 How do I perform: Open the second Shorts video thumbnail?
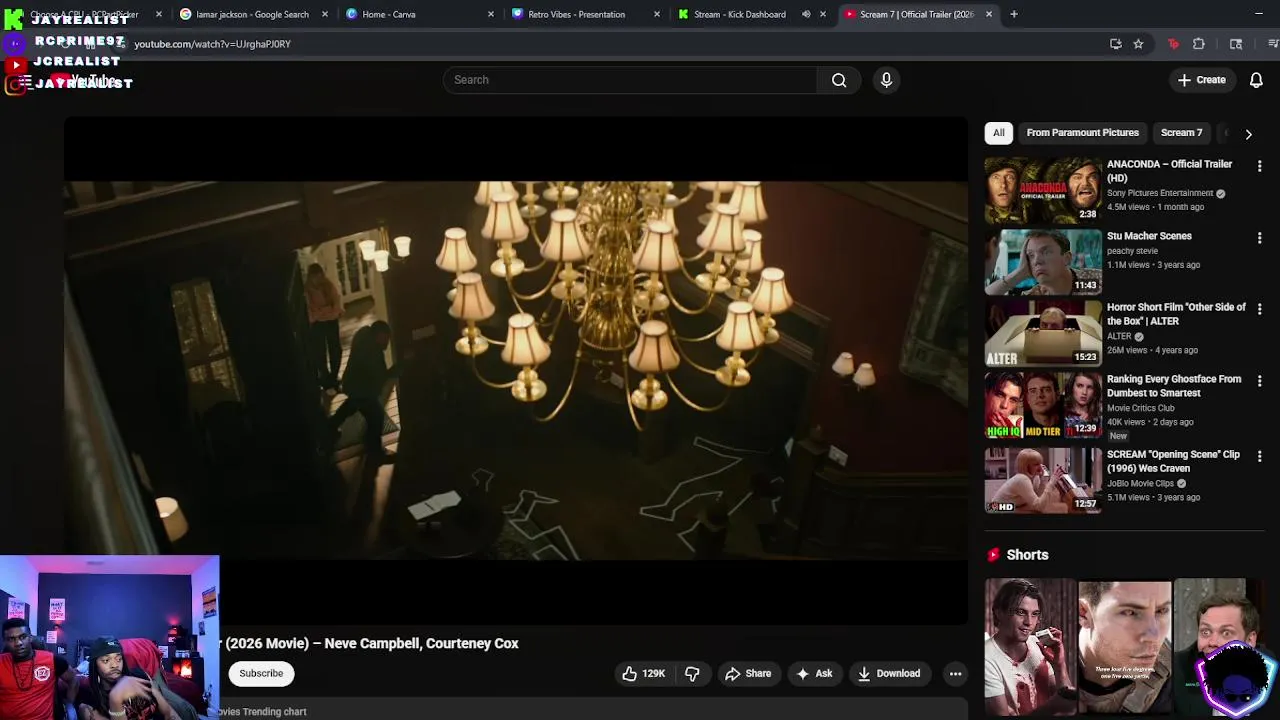[x=1124, y=647]
